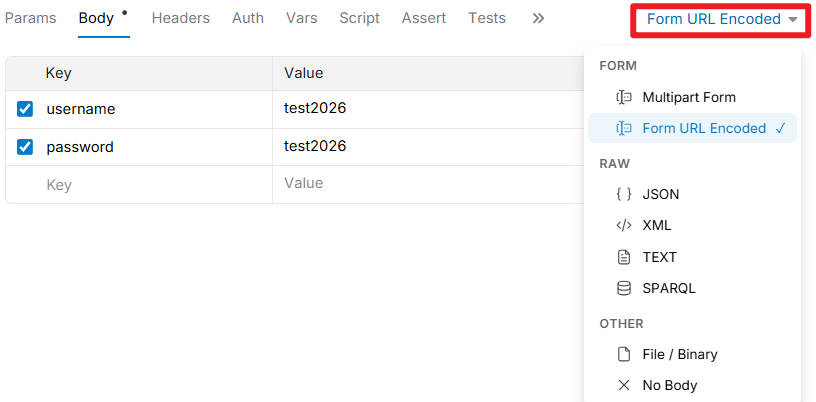
Task: Choose Multipart Form body type
Action: coord(692,97)
